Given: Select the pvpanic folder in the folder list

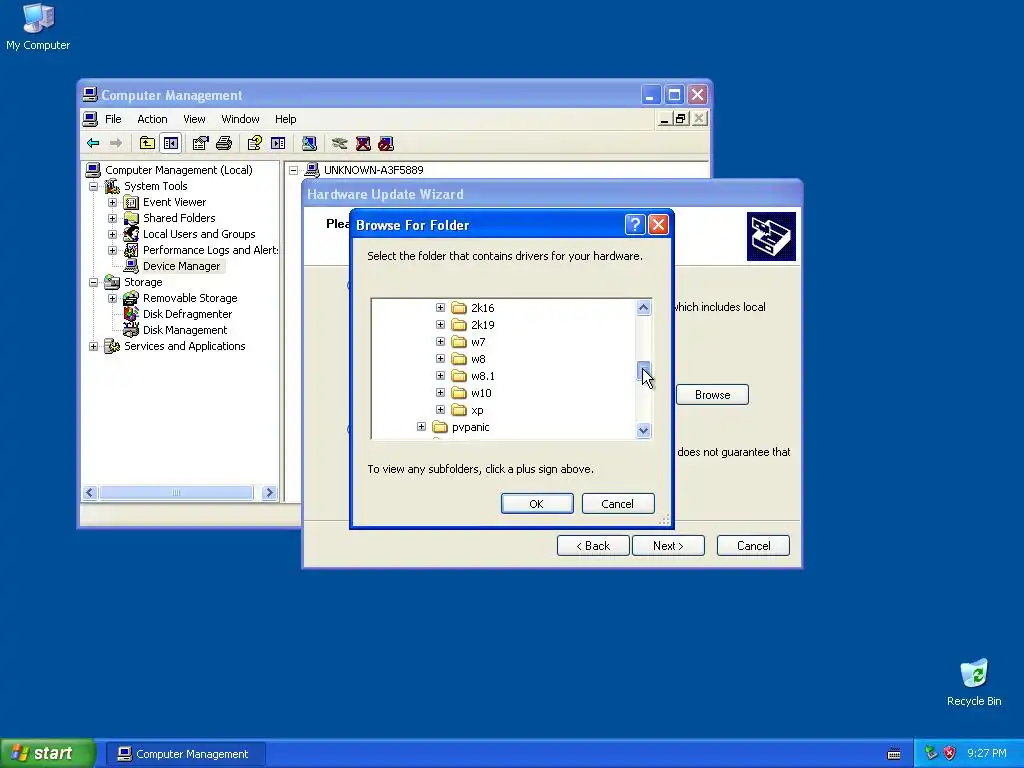Looking at the screenshot, I should tap(470, 427).
